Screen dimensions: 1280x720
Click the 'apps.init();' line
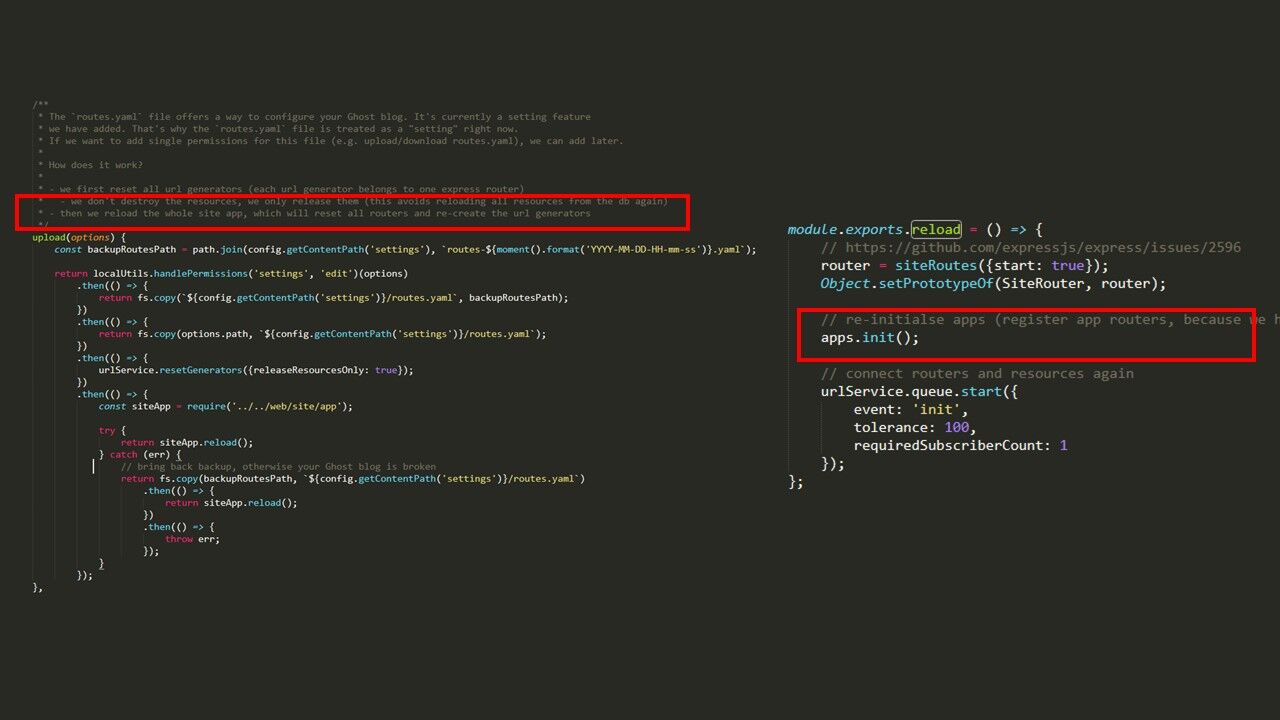tap(869, 337)
